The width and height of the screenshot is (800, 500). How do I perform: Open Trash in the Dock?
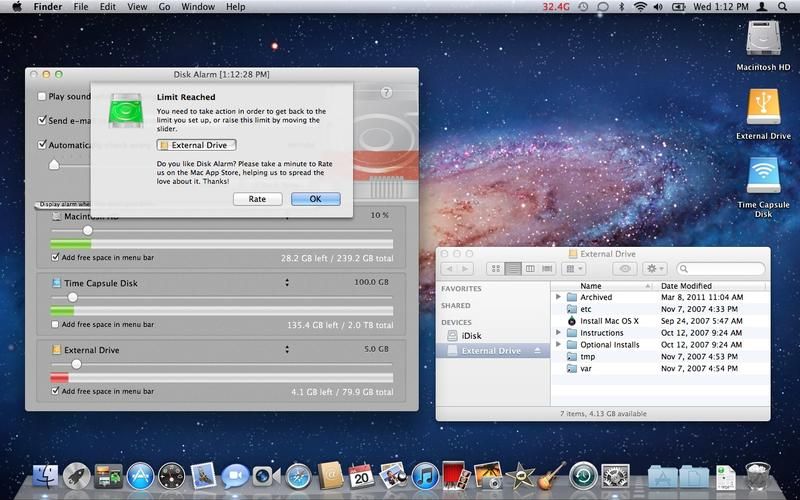click(x=758, y=476)
